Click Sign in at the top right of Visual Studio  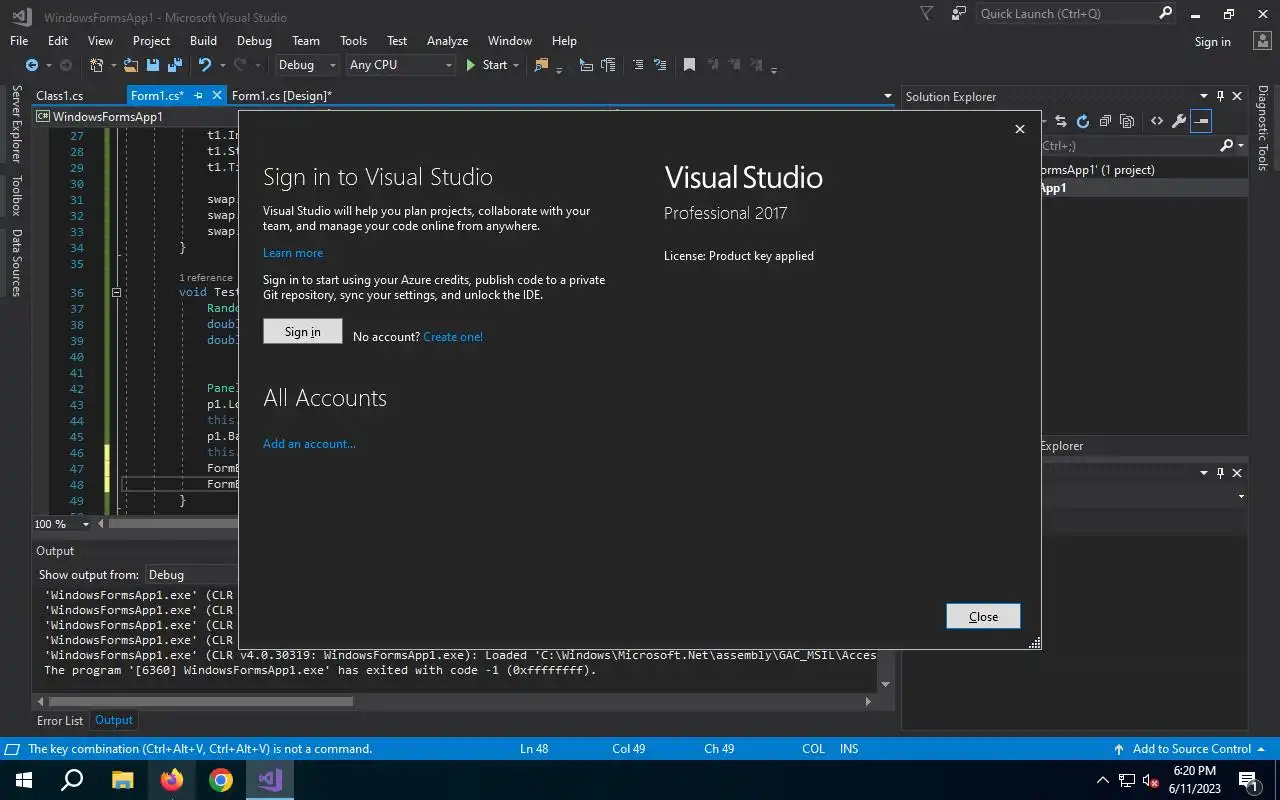click(1213, 42)
